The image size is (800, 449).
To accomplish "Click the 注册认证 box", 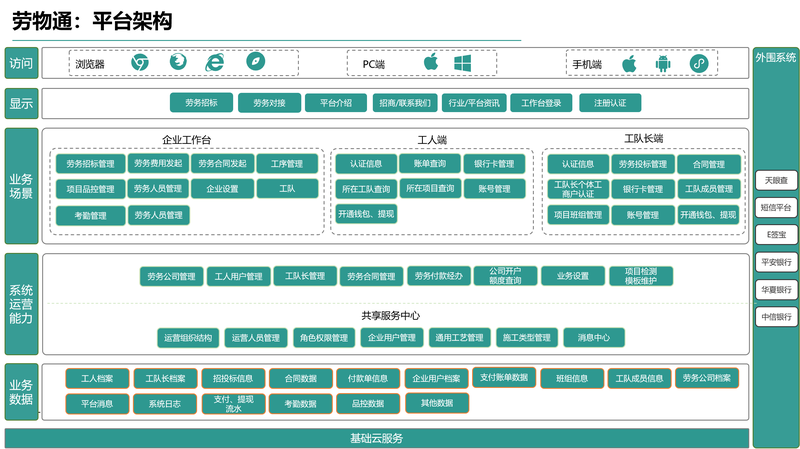I will 610,103.
